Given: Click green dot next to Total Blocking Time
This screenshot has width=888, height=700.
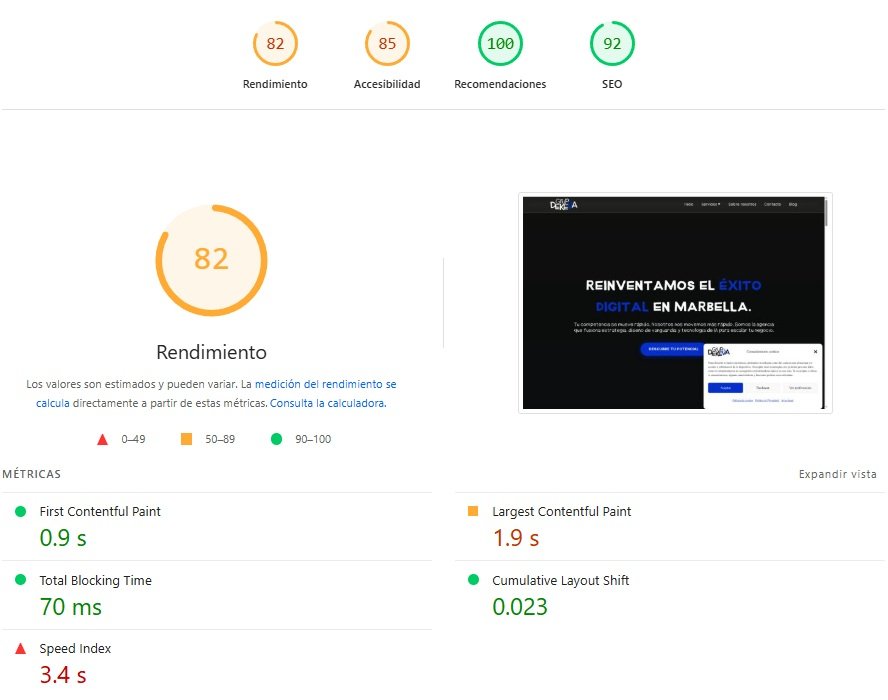Looking at the screenshot, I should point(20,580).
